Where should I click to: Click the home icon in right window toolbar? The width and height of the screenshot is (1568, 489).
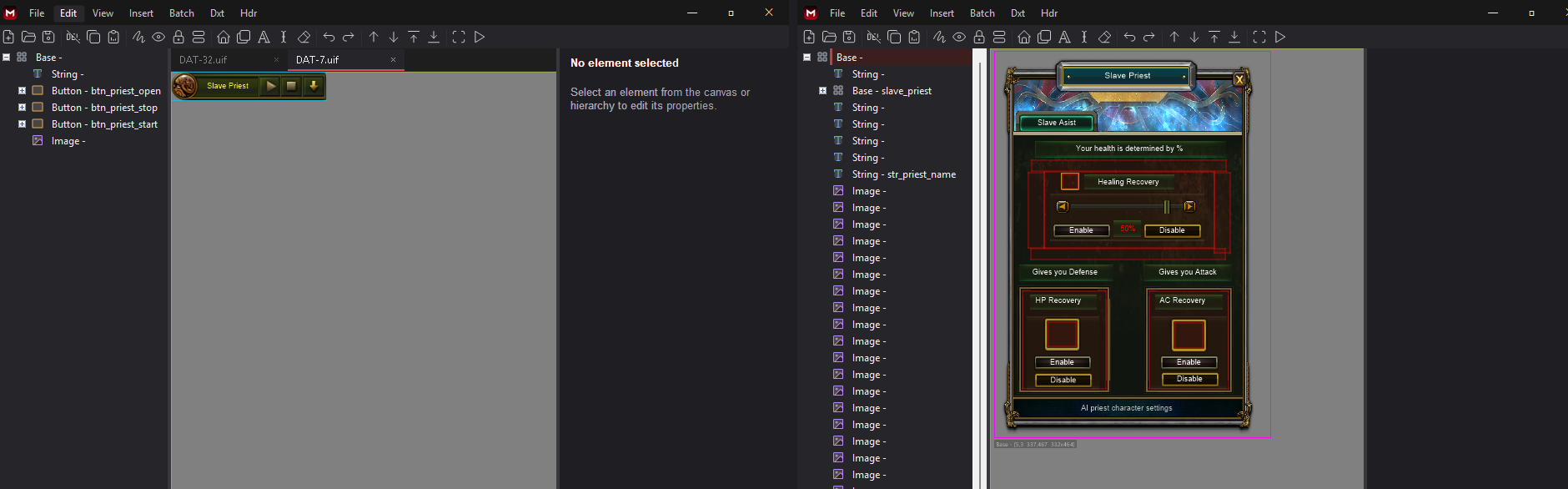(1024, 37)
